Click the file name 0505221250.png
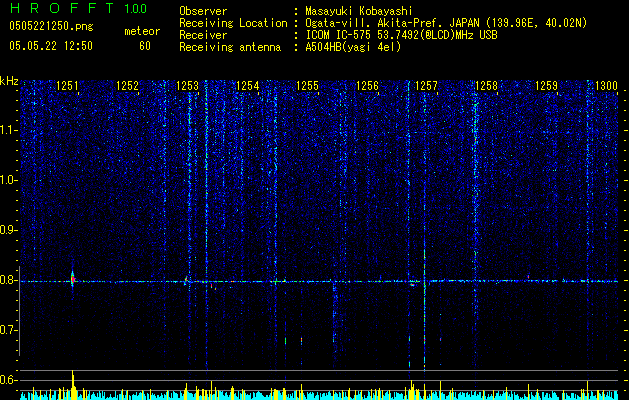629x400 pixels. (x=51, y=26)
